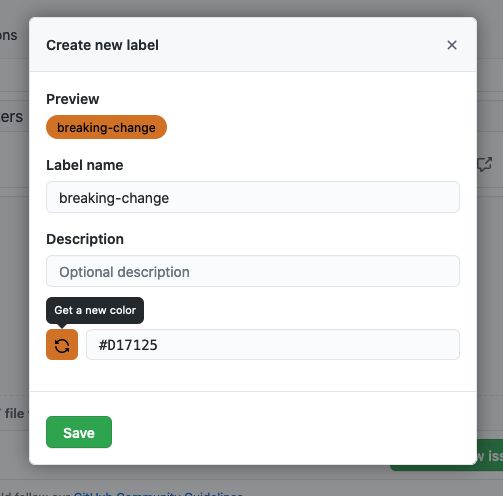The width and height of the screenshot is (503, 496).
Task: Open the GitHub Community Guidelines link
Action: 158,494
